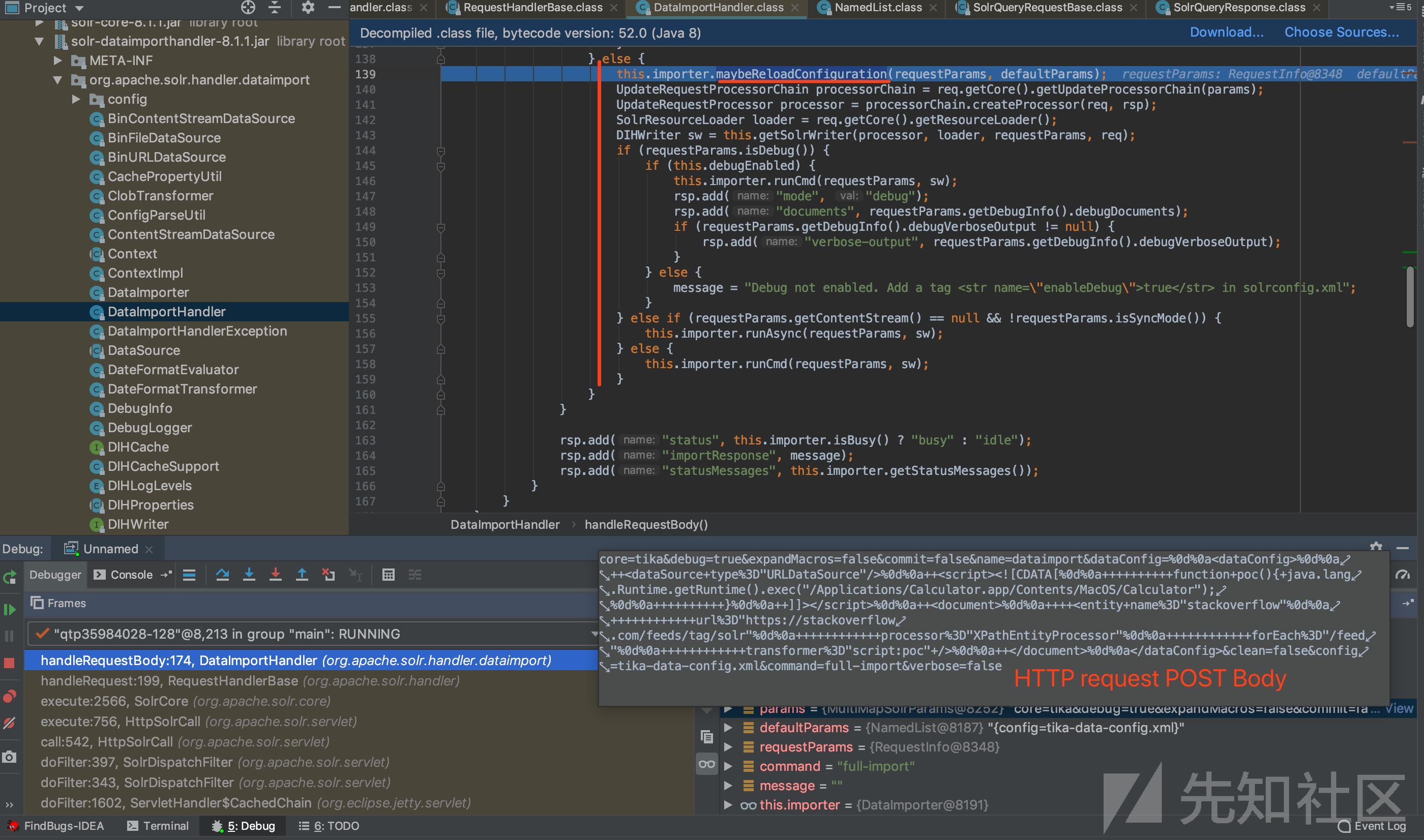Viewport: 1424px width, 840px height.
Task: Open the Terminal tool window
Action: tap(158, 826)
